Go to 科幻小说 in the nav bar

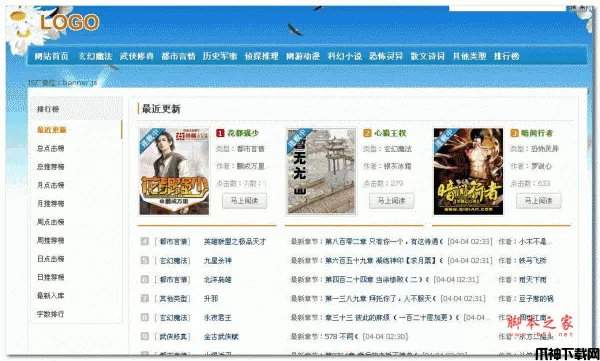[345, 56]
